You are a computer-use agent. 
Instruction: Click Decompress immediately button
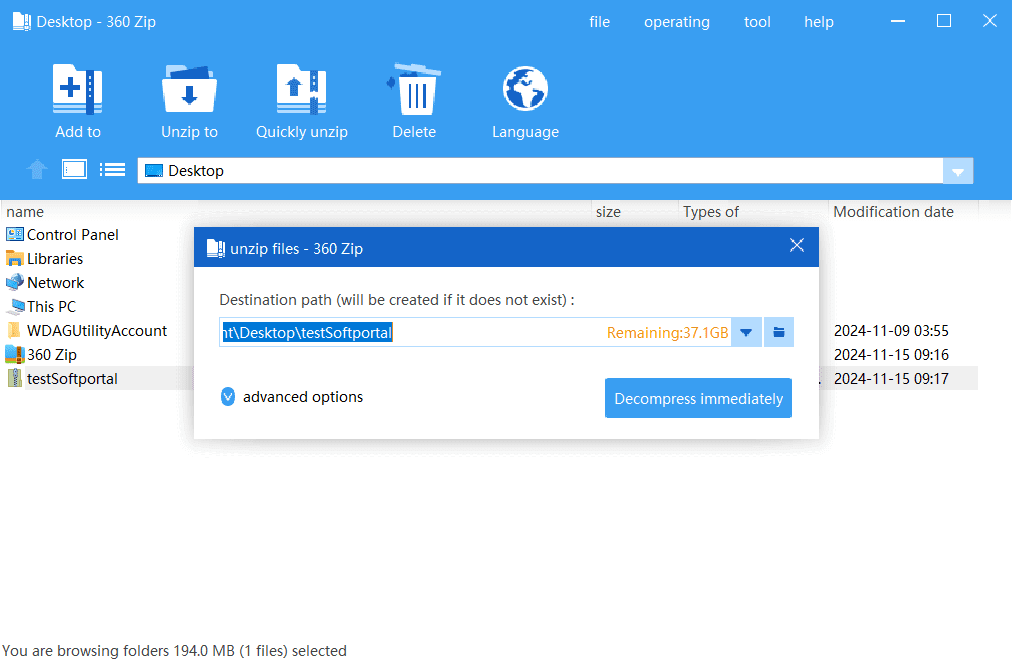point(698,398)
